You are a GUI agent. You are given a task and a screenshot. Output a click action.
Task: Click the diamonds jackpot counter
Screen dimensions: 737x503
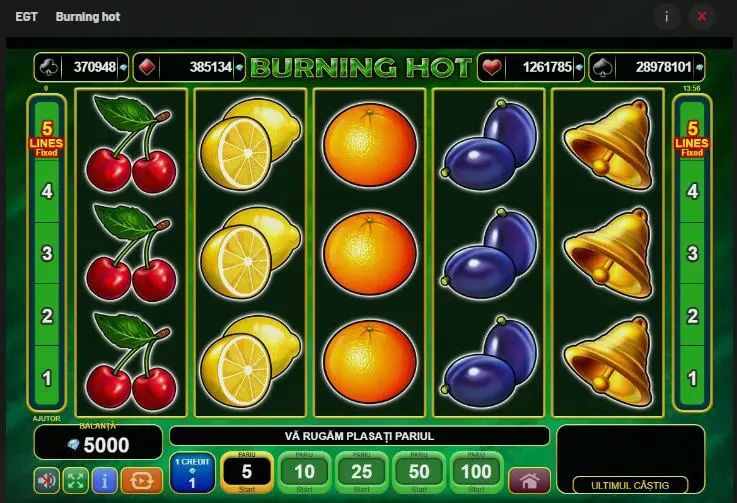tap(189, 67)
